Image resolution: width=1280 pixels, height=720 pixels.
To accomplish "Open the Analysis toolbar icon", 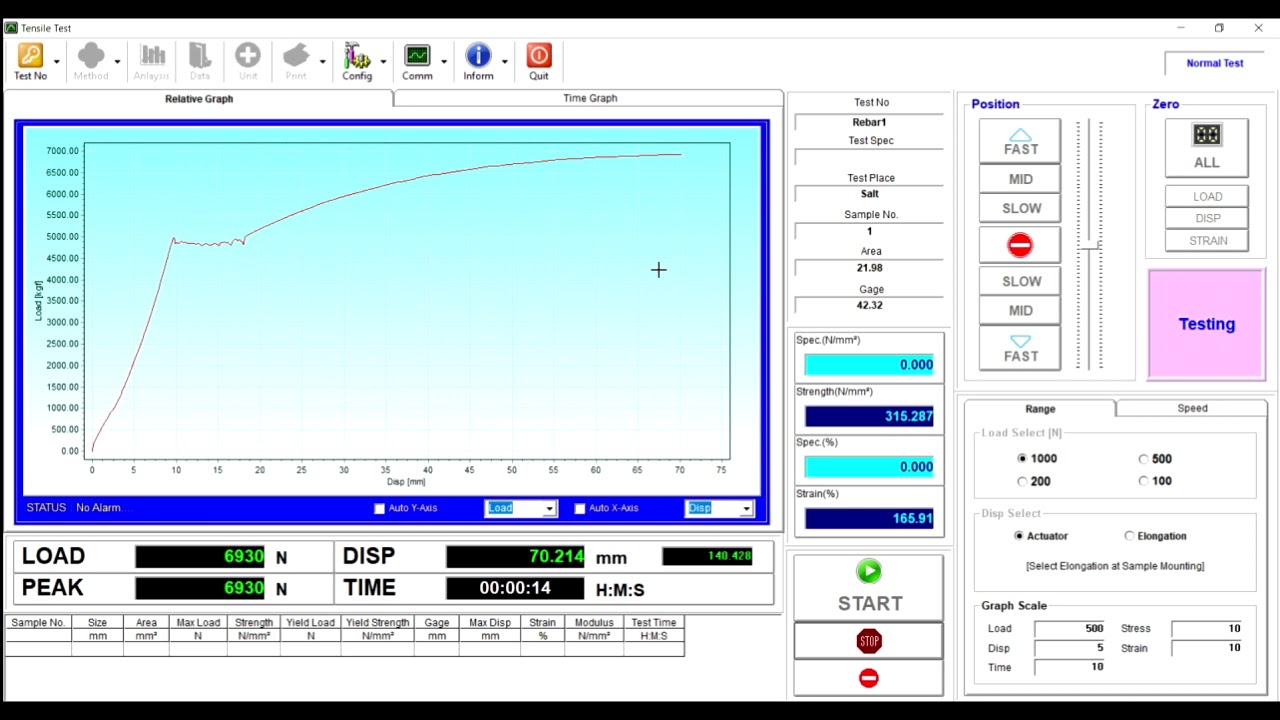I will 151,62.
